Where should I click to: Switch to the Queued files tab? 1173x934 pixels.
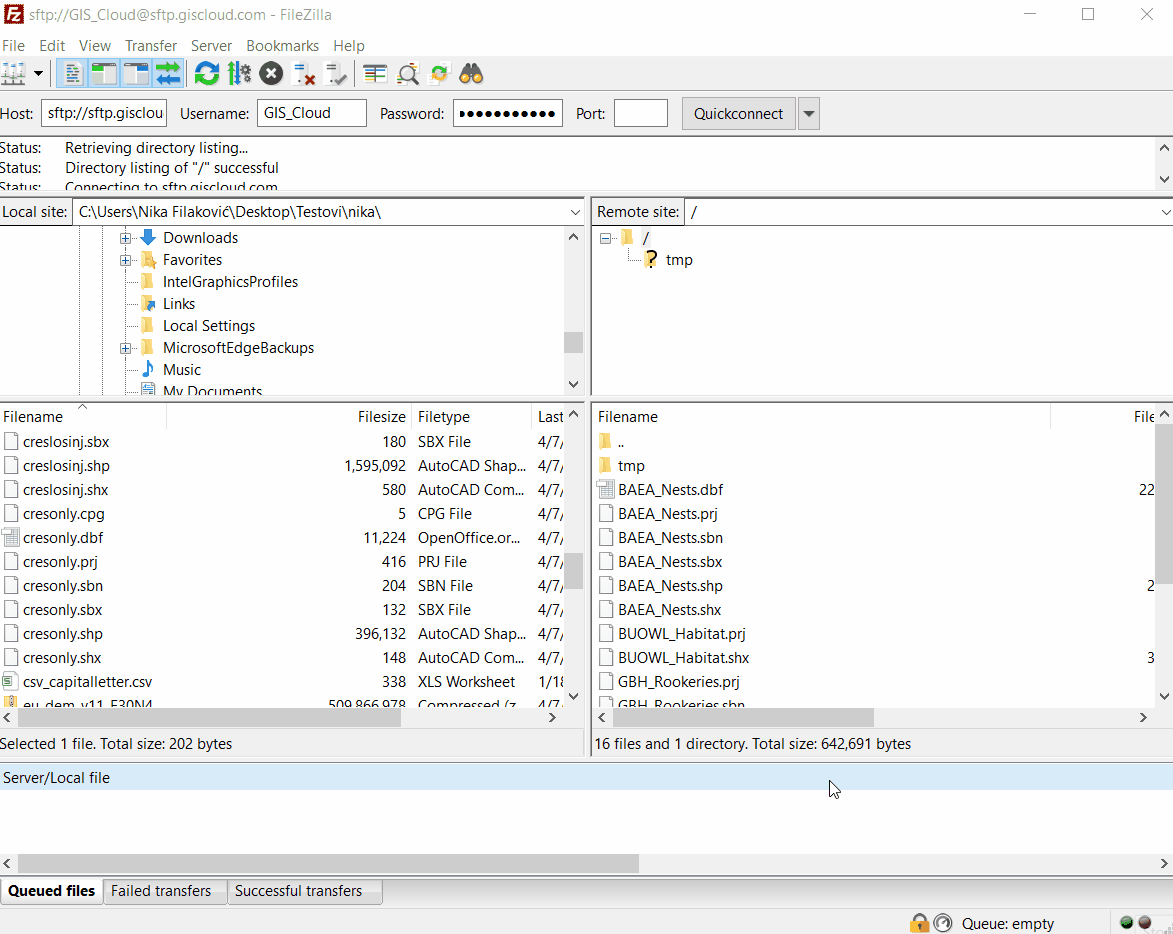tap(52, 891)
